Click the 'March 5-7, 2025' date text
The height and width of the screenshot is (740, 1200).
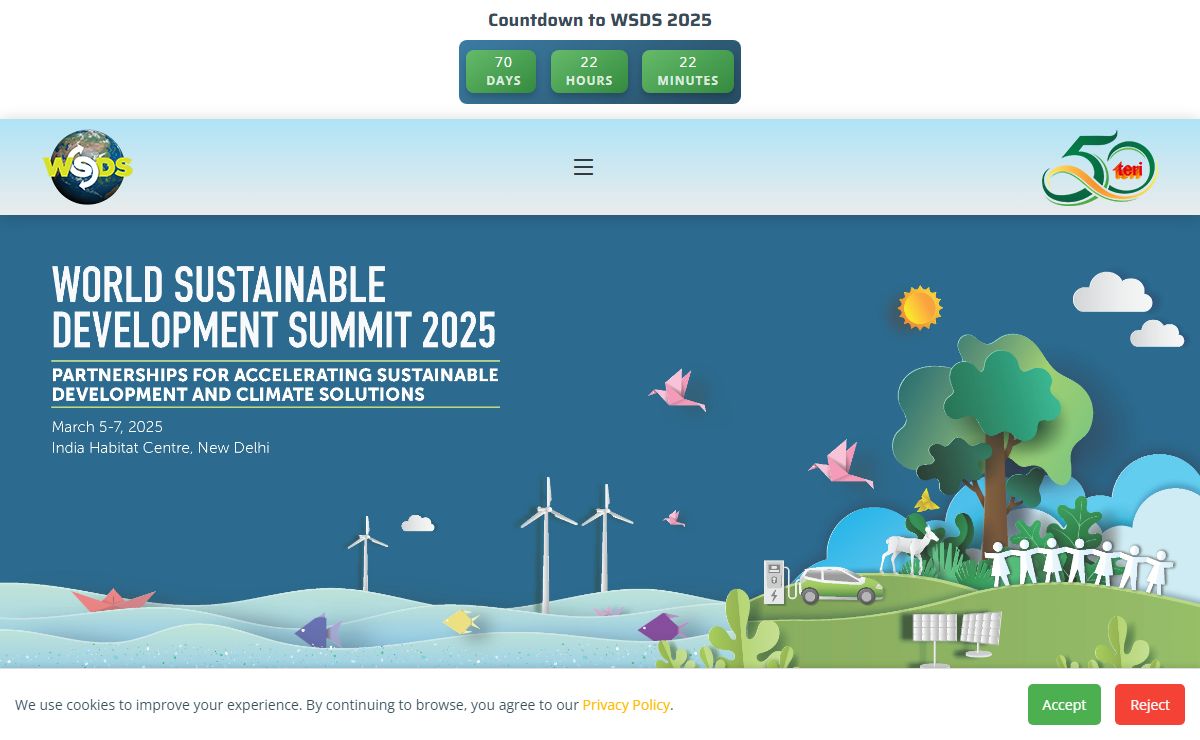pos(107,427)
